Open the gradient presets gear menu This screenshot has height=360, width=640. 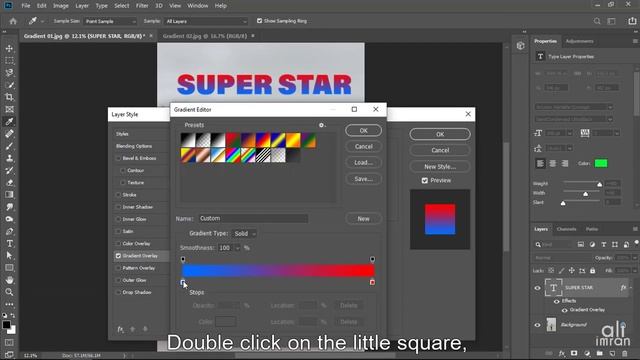point(322,125)
